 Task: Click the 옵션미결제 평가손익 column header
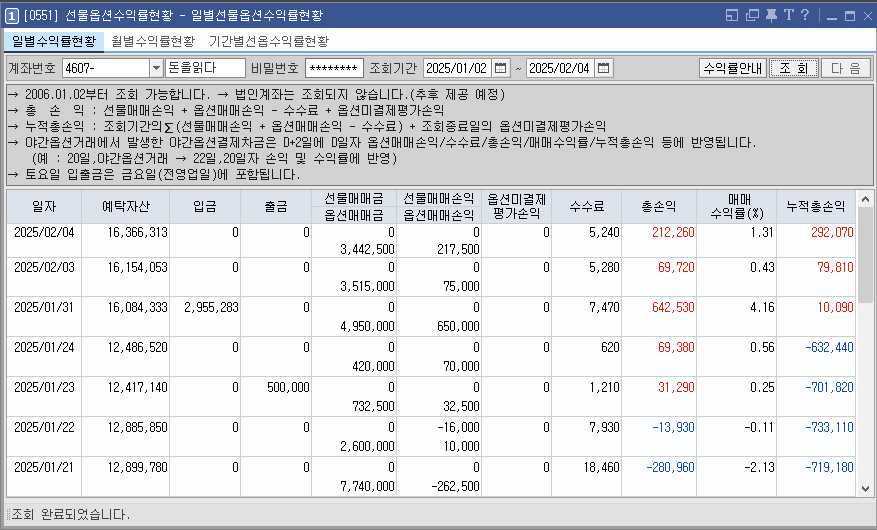[x=517, y=206]
